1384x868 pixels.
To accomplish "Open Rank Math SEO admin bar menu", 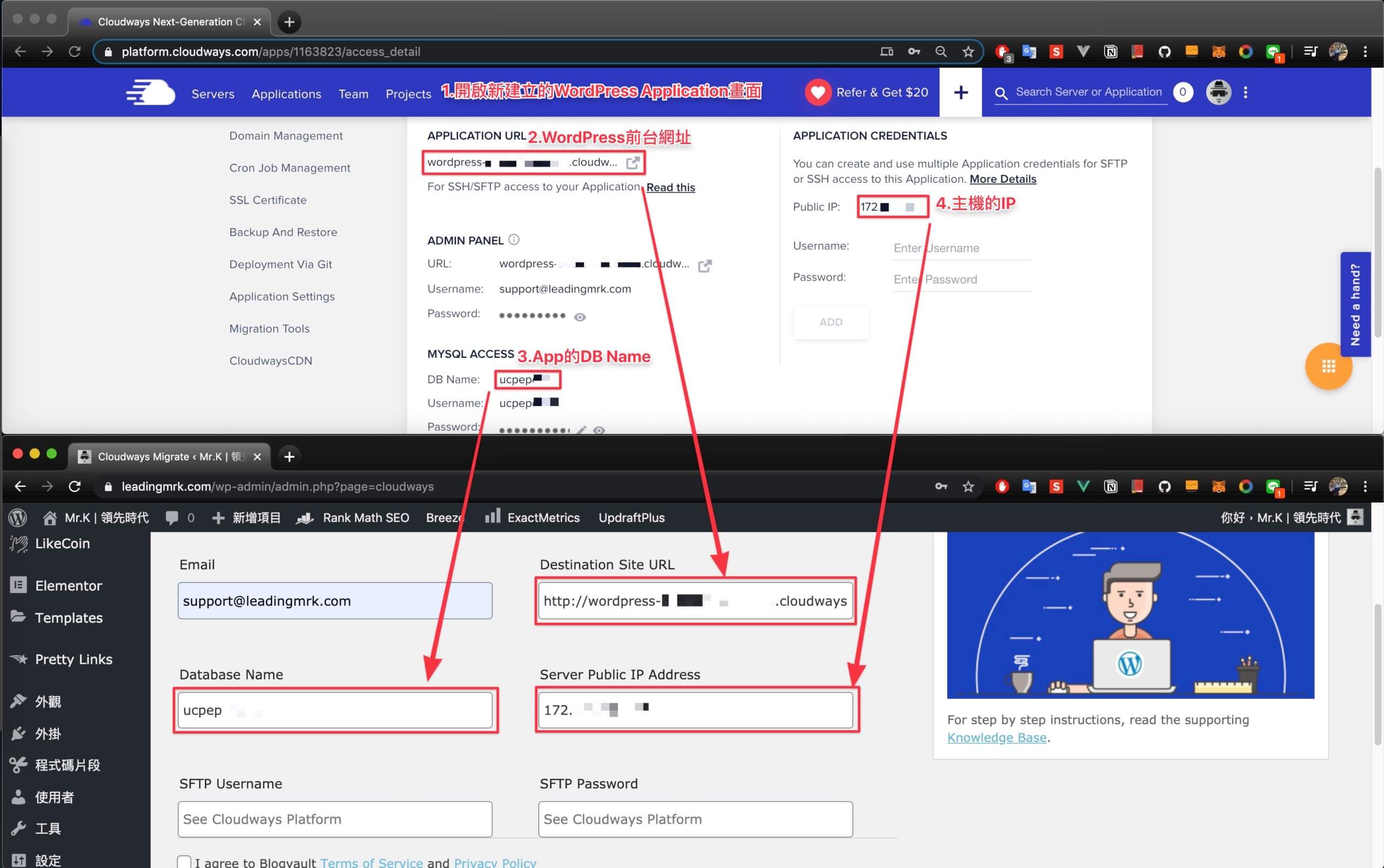I will coord(352,518).
